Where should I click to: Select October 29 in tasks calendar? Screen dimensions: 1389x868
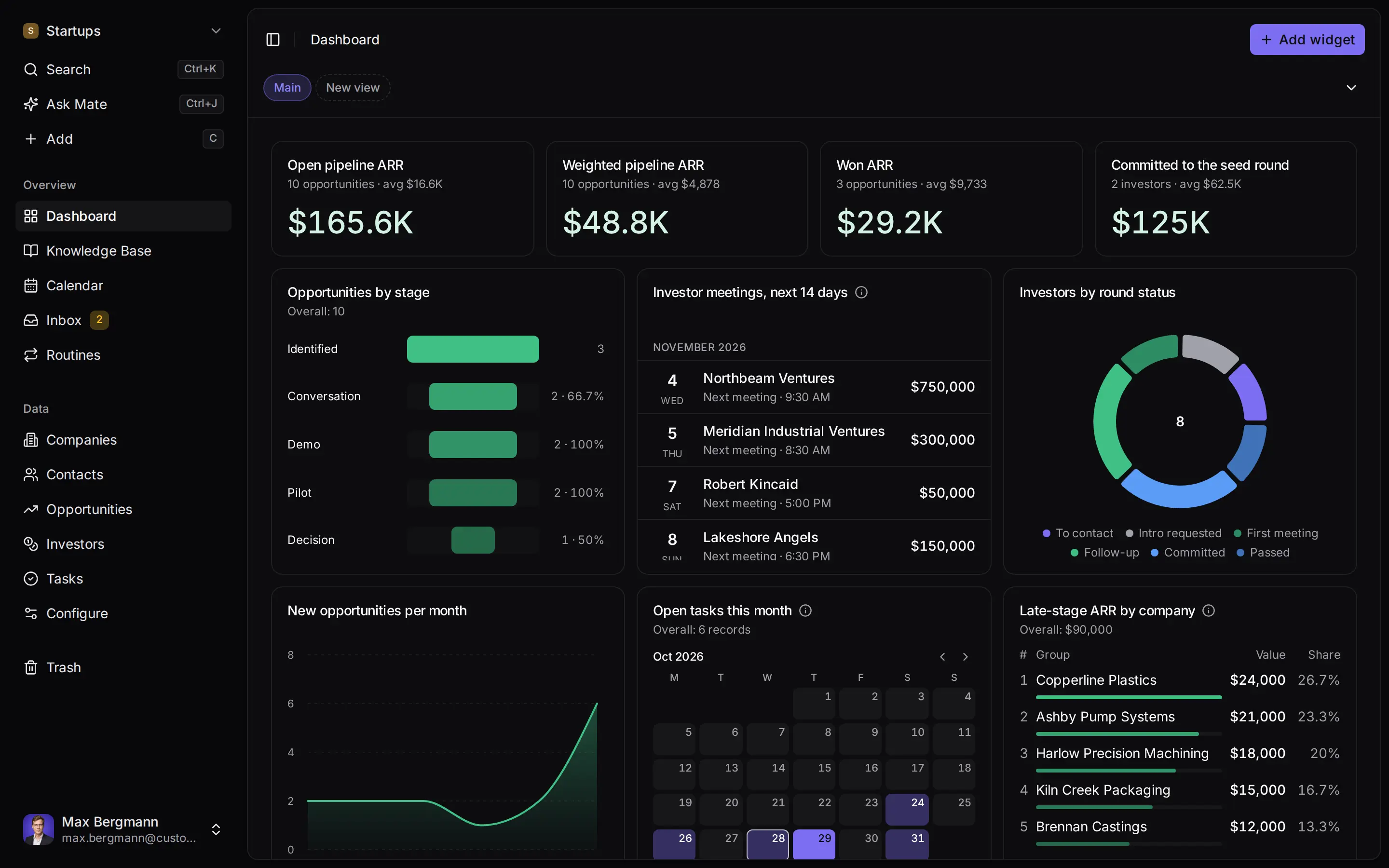[x=813, y=844]
